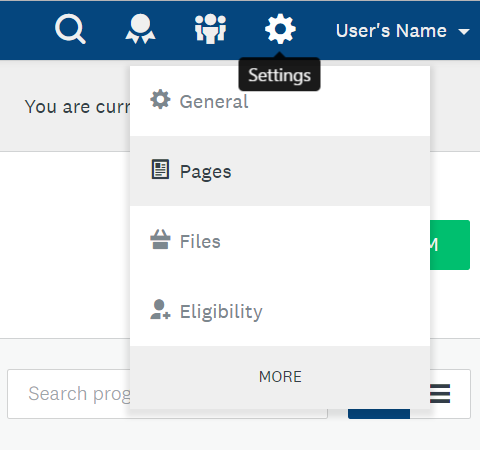Viewport: 480px width, 450px height.
Task: Click the small gear icon beside General
Action: 160,99
